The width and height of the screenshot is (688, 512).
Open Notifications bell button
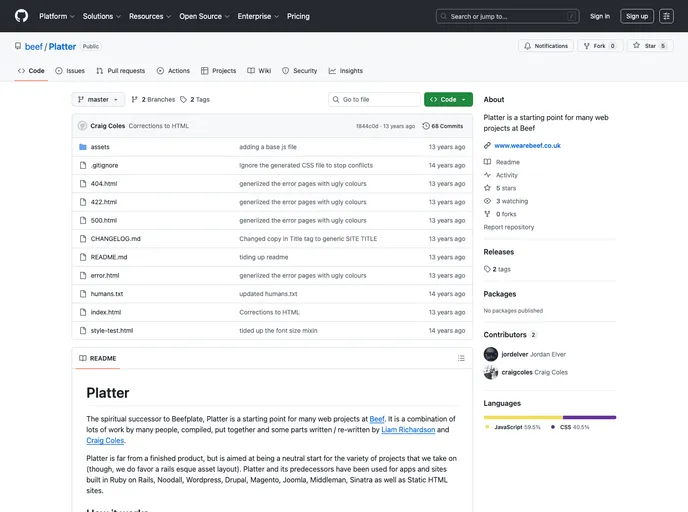(x=545, y=46)
